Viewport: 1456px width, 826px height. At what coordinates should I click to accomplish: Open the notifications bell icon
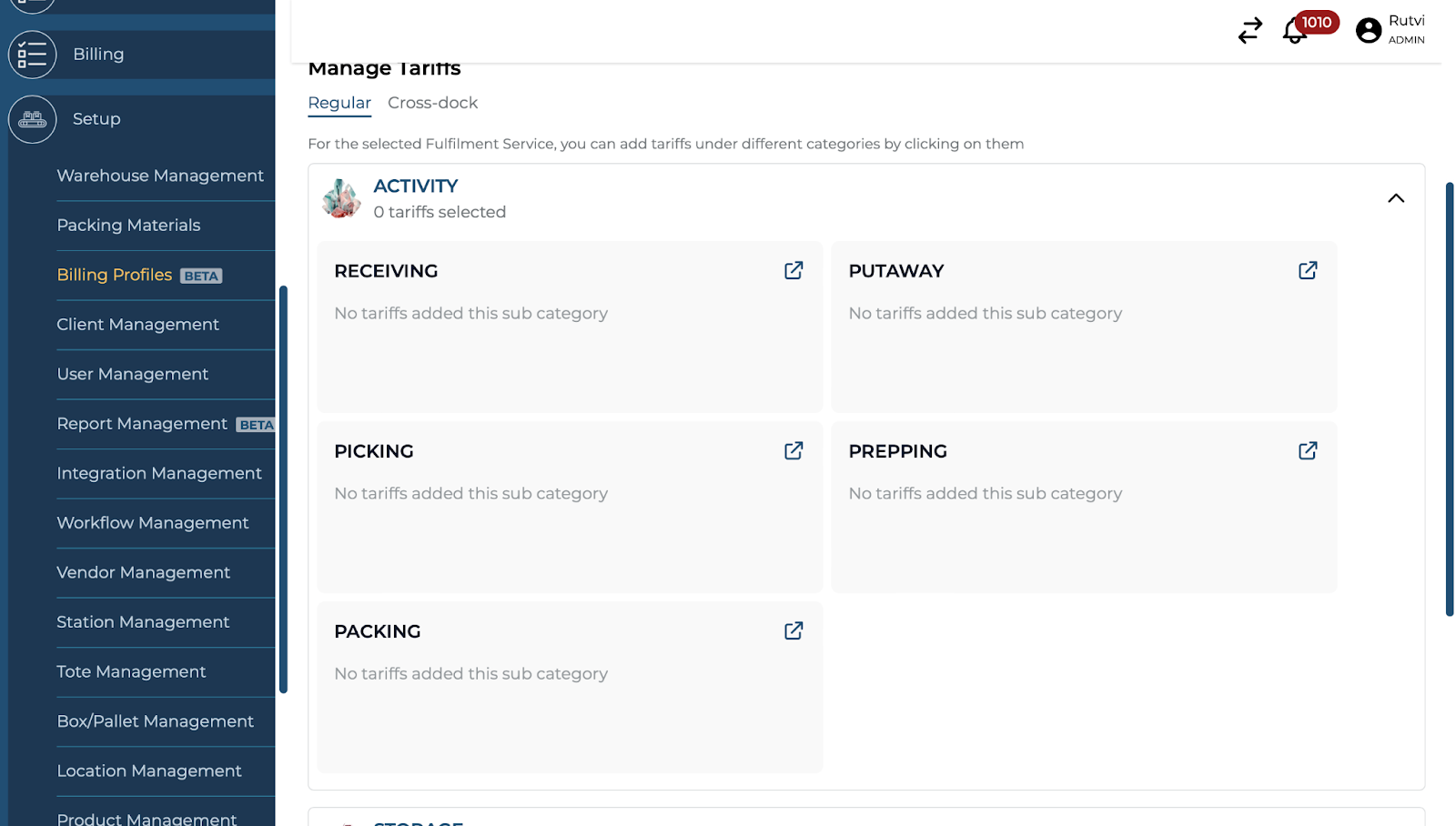(x=1294, y=31)
